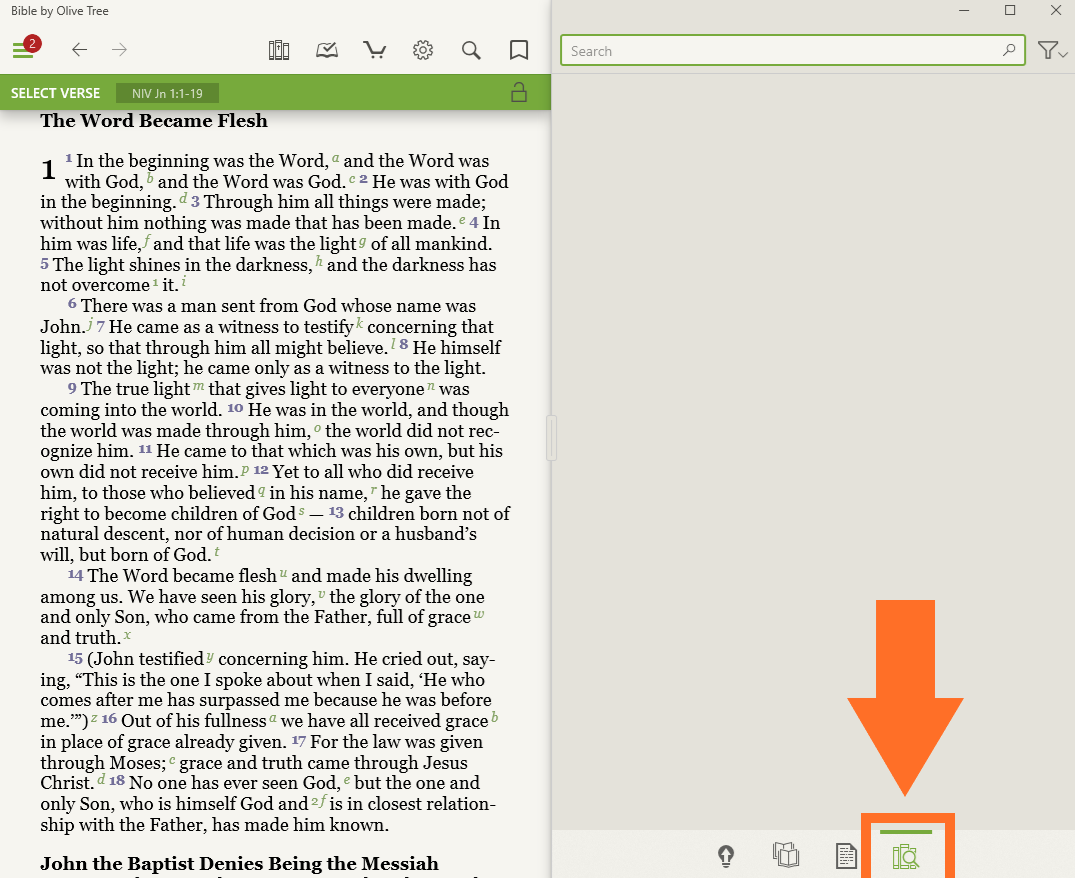The height and width of the screenshot is (878, 1075).
Task: Click the split pane divider handle
Action: click(551, 438)
